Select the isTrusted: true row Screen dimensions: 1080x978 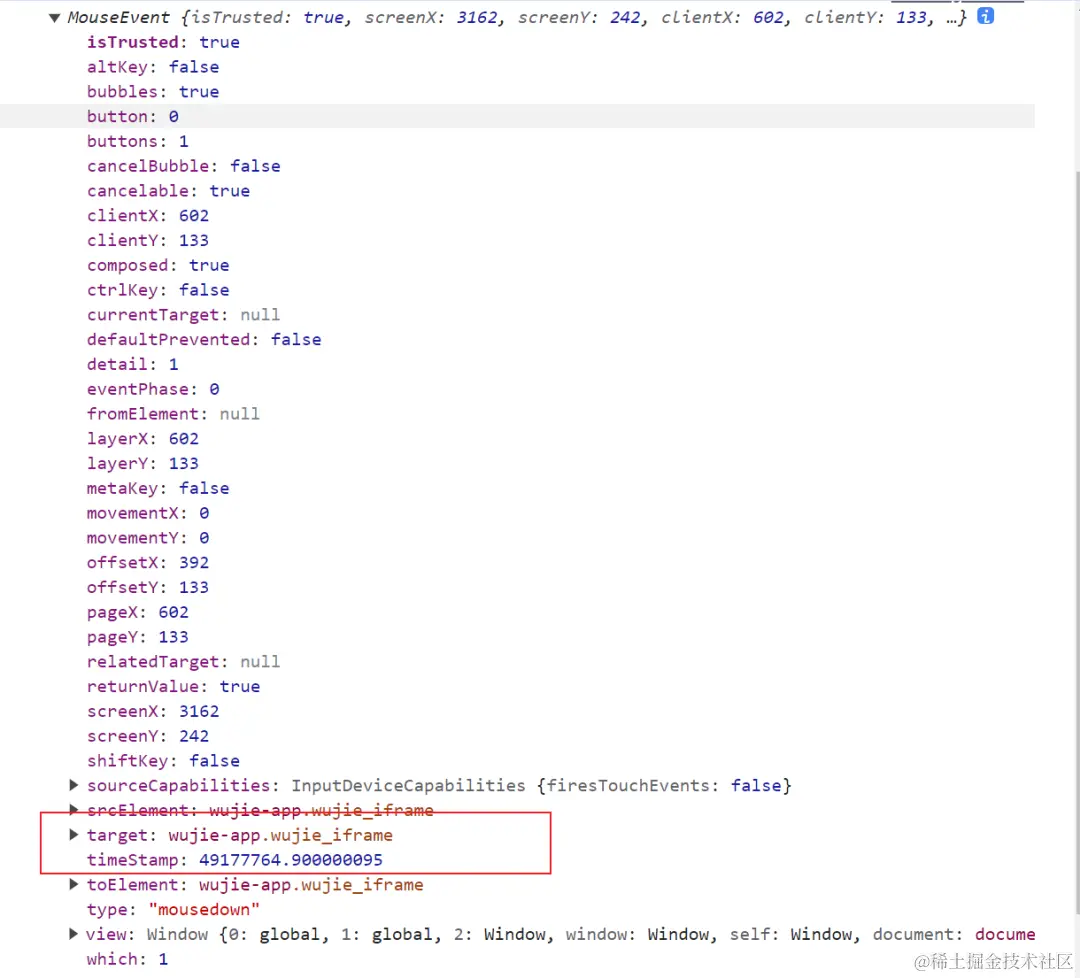coord(163,42)
